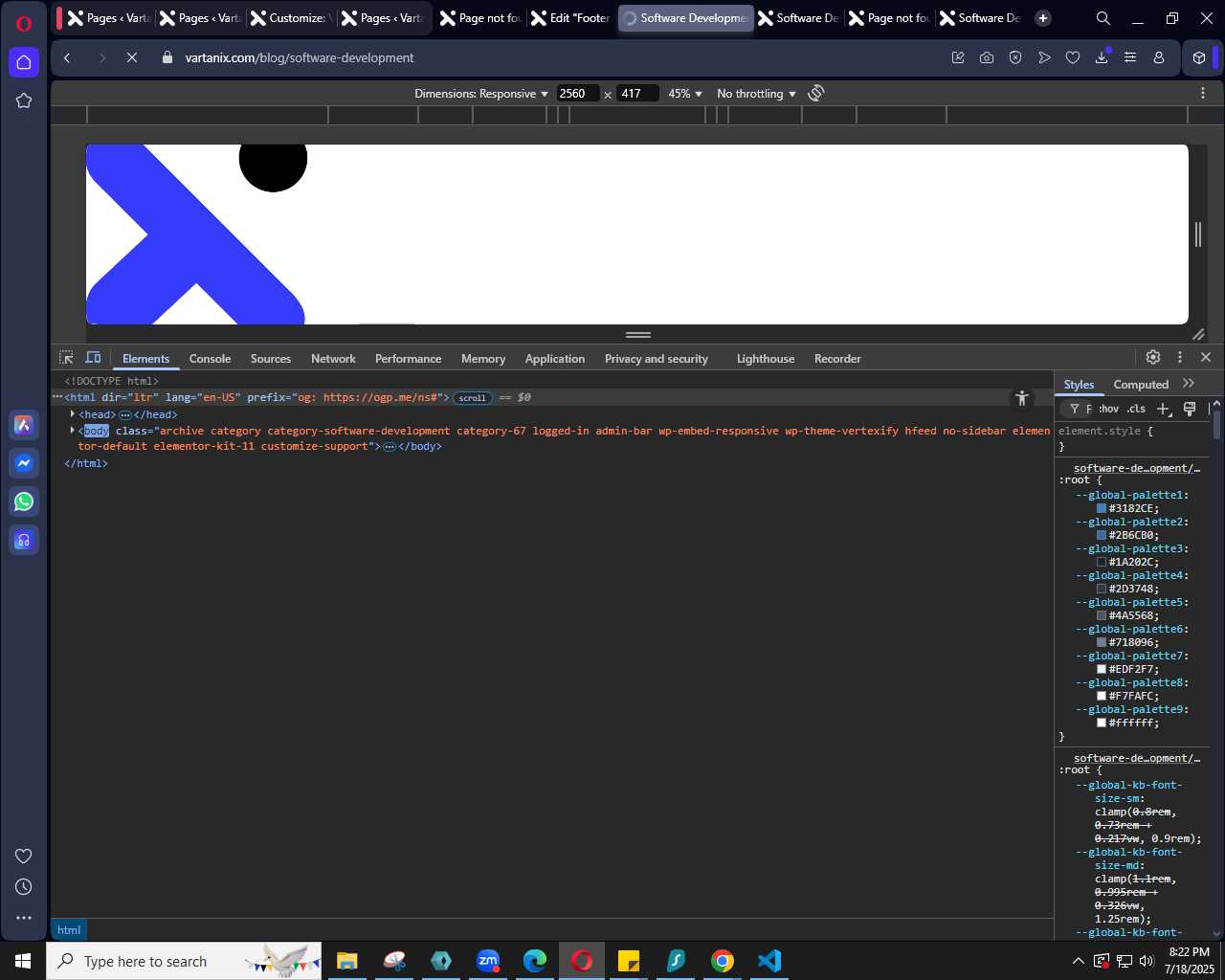Screen dimensions: 1225x980
Task: Close the DevTools panel
Action: pos(1206,357)
